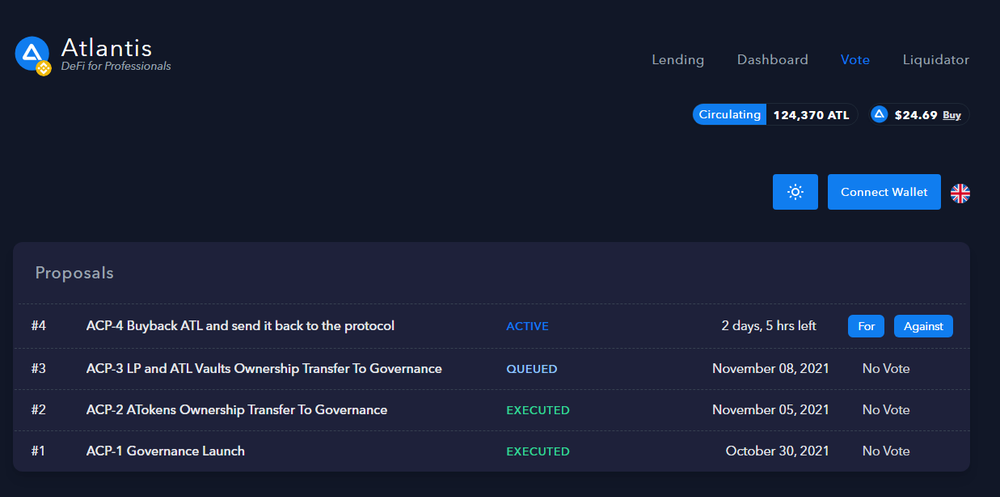Click the Atlantis brand name text
This screenshot has width=1000, height=497.
(106, 47)
